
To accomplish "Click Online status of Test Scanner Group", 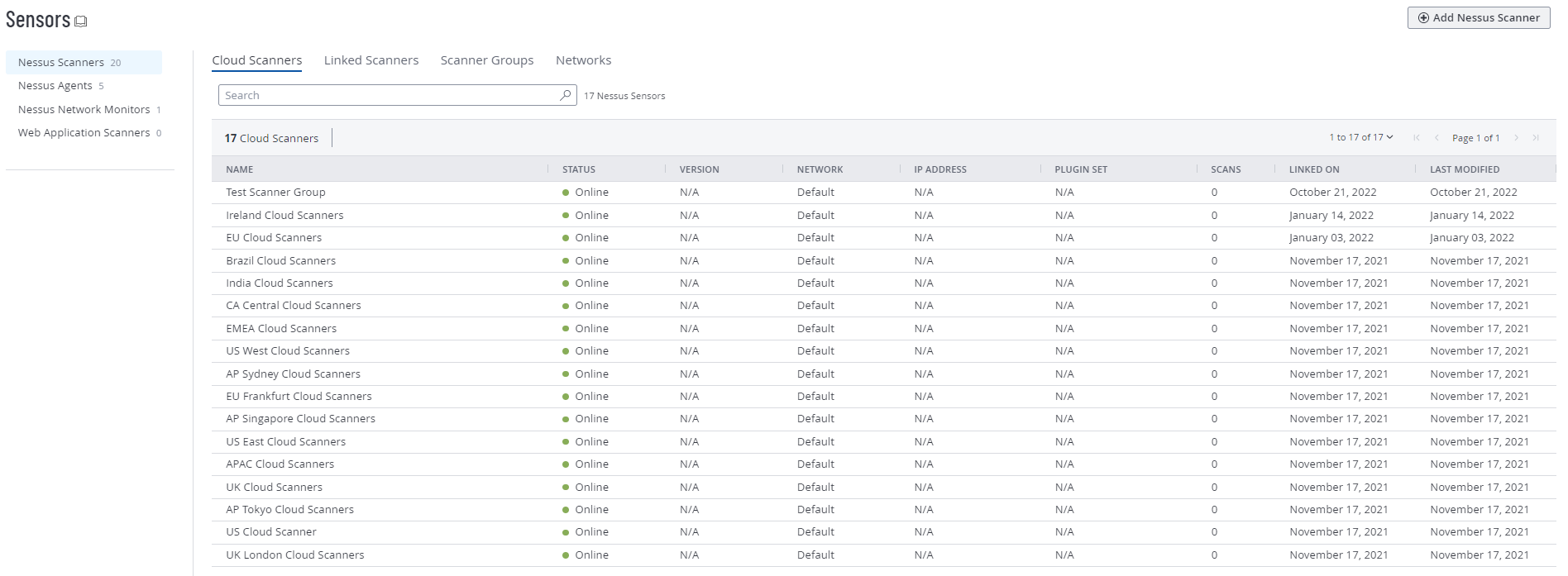I will (586, 193).
